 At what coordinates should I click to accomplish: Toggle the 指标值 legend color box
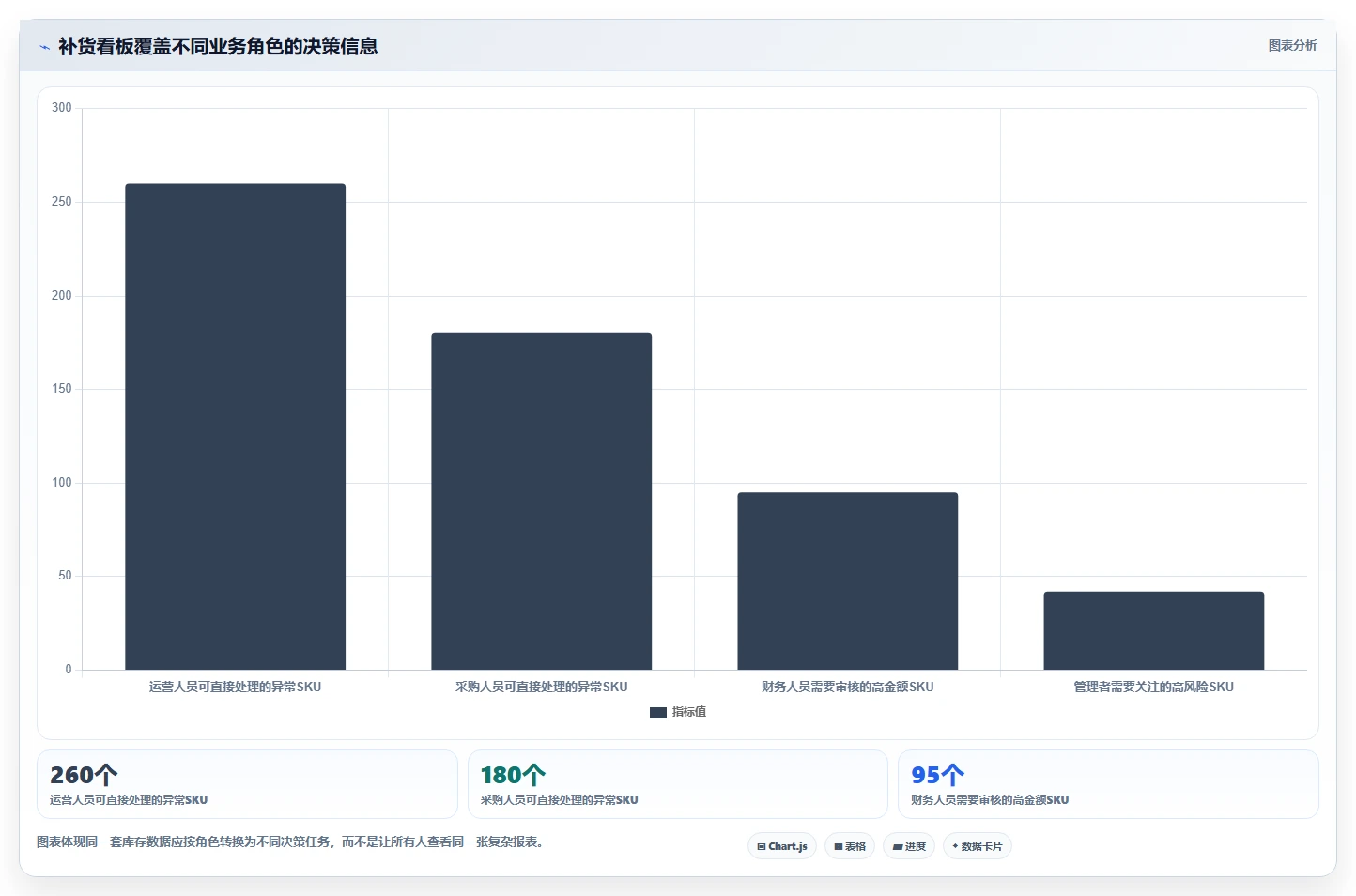(658, 712)
